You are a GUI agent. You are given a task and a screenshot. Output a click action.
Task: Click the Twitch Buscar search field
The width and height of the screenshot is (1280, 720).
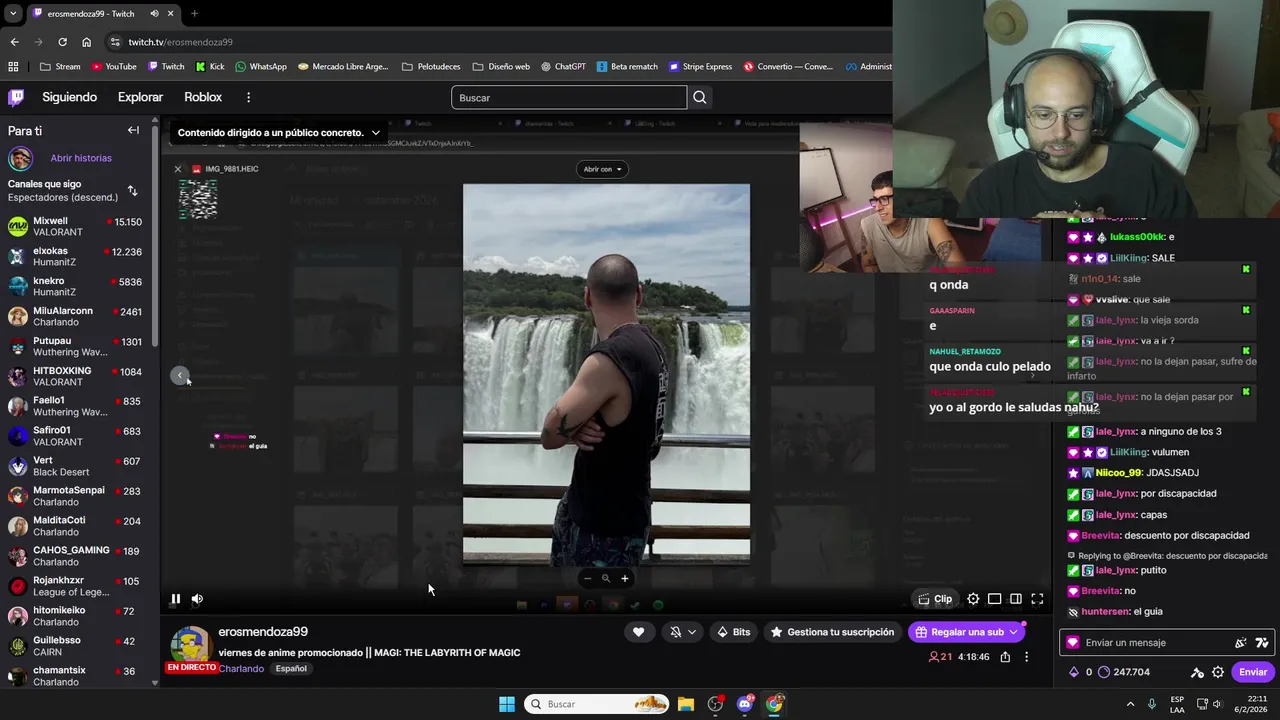[569, 97]
